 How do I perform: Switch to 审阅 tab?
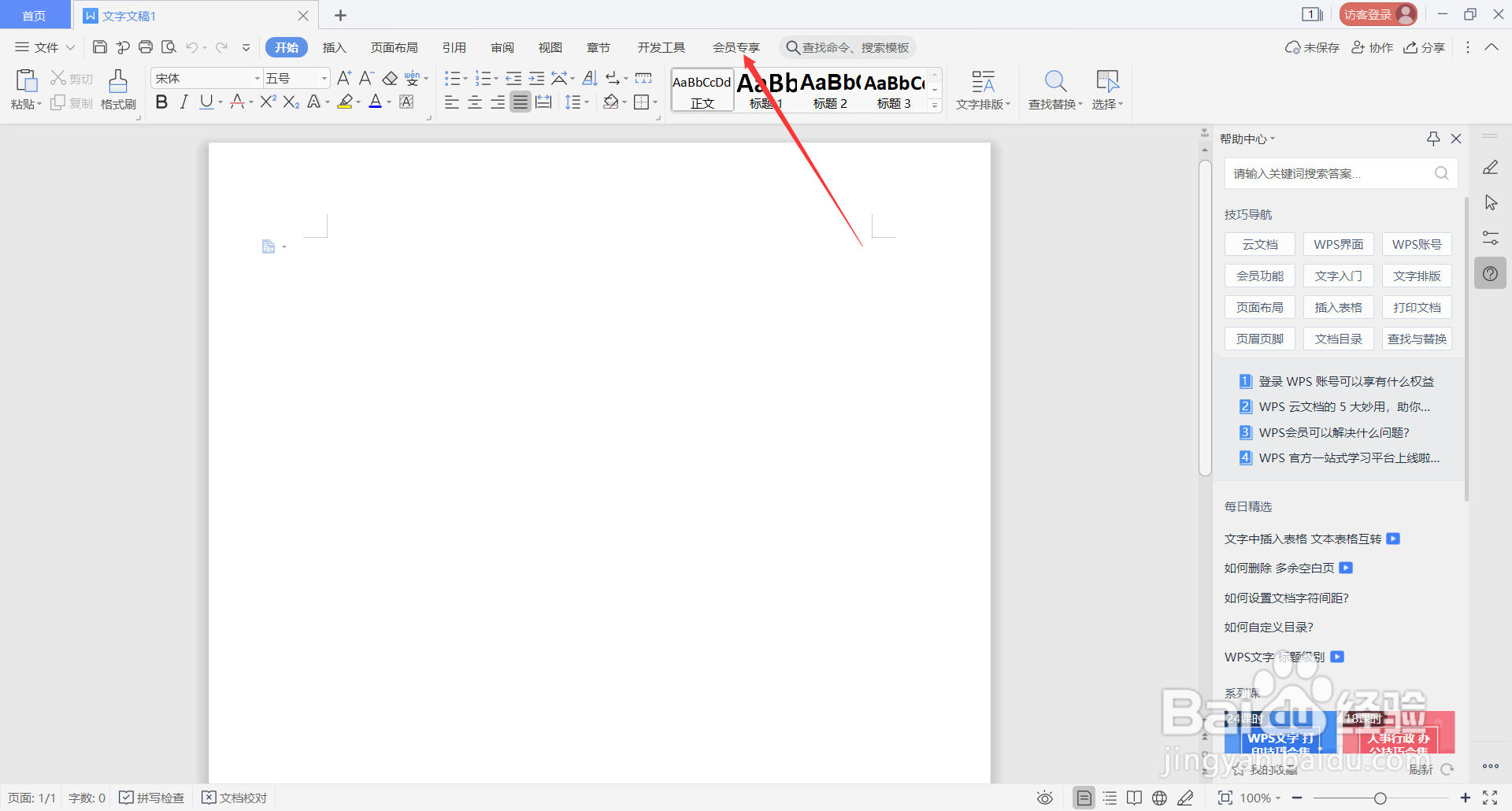pos(502,47)
